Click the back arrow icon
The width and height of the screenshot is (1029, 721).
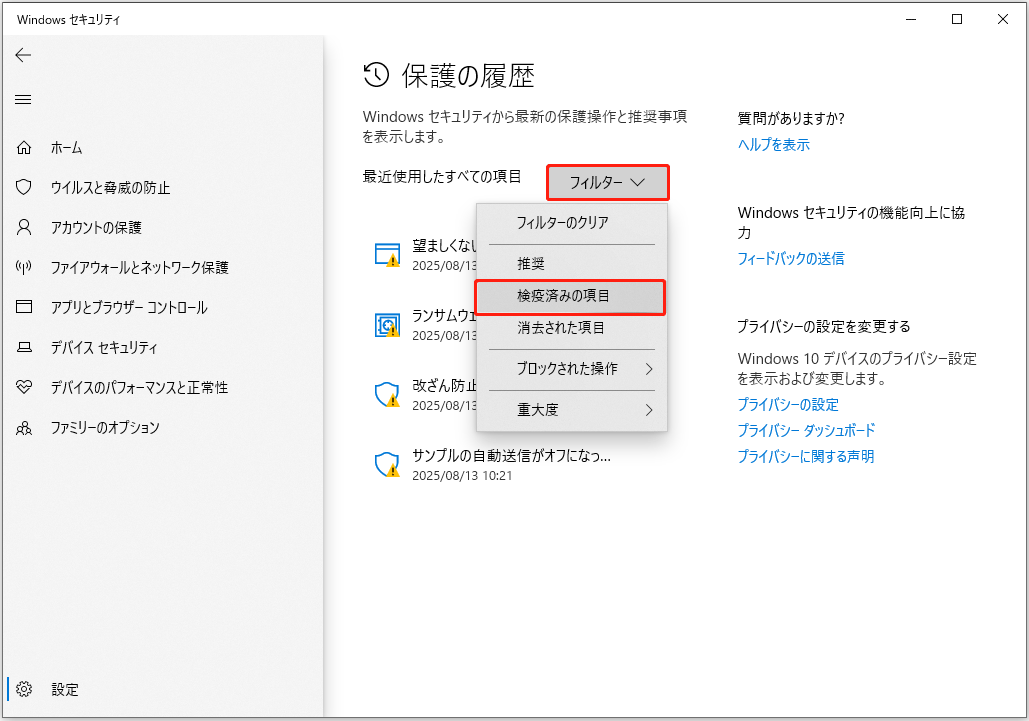click(24, 55)
